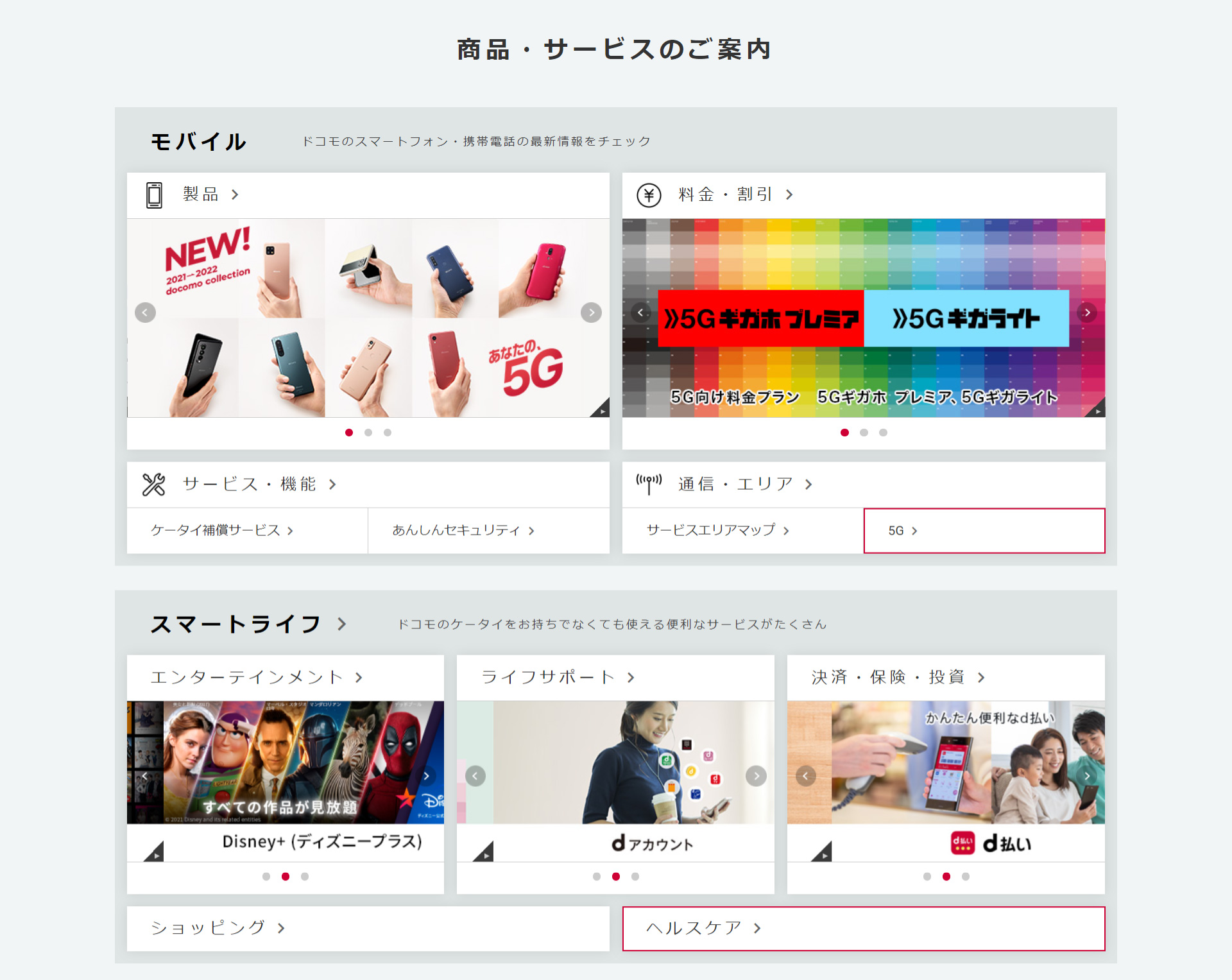Screen dimensions: 1232x980
Task: Click chevron beside スマートライフ title
Action: click(x=341, y=624)
